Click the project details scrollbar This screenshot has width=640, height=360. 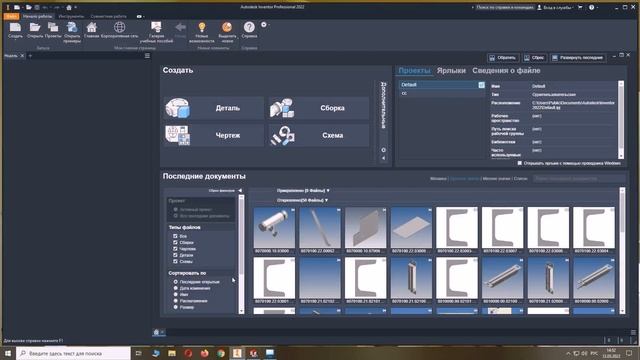621,120
